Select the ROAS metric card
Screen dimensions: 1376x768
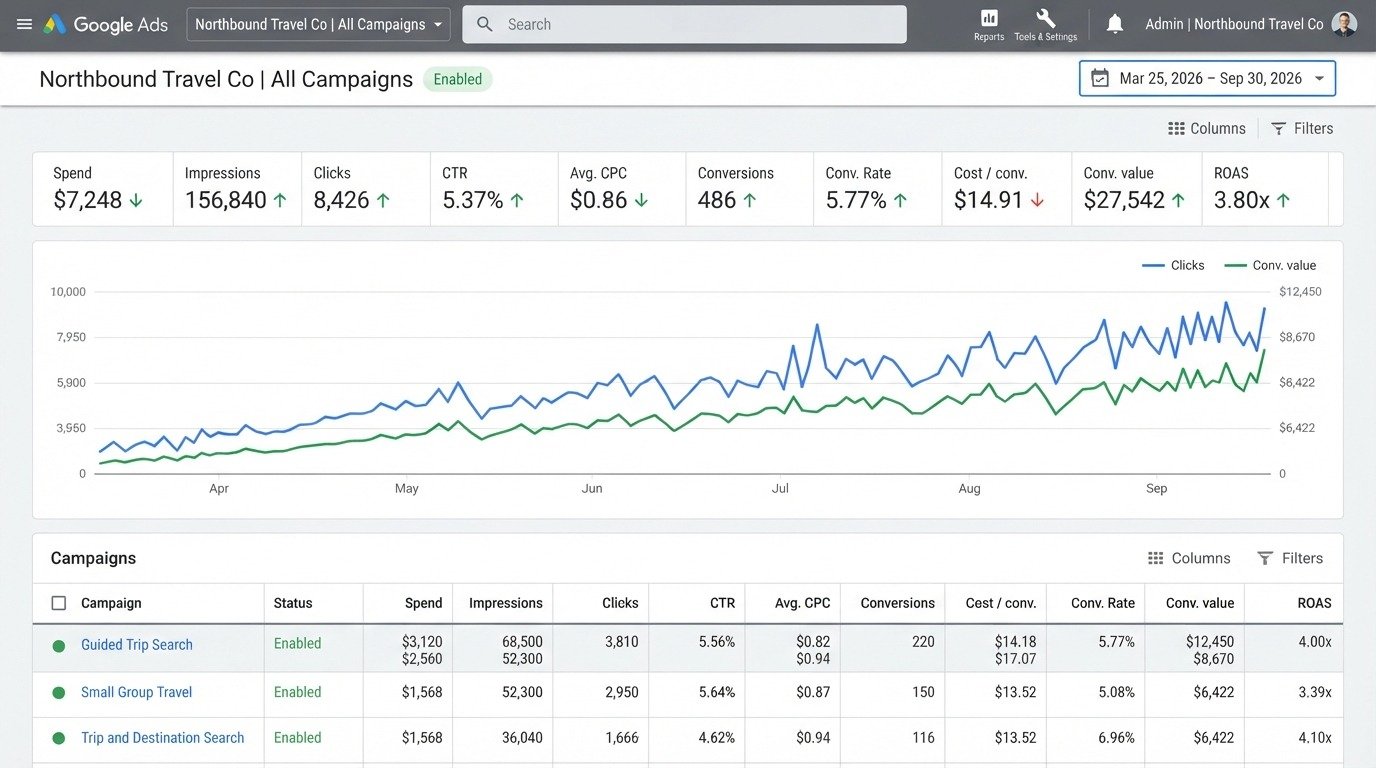coord(1265,188)
